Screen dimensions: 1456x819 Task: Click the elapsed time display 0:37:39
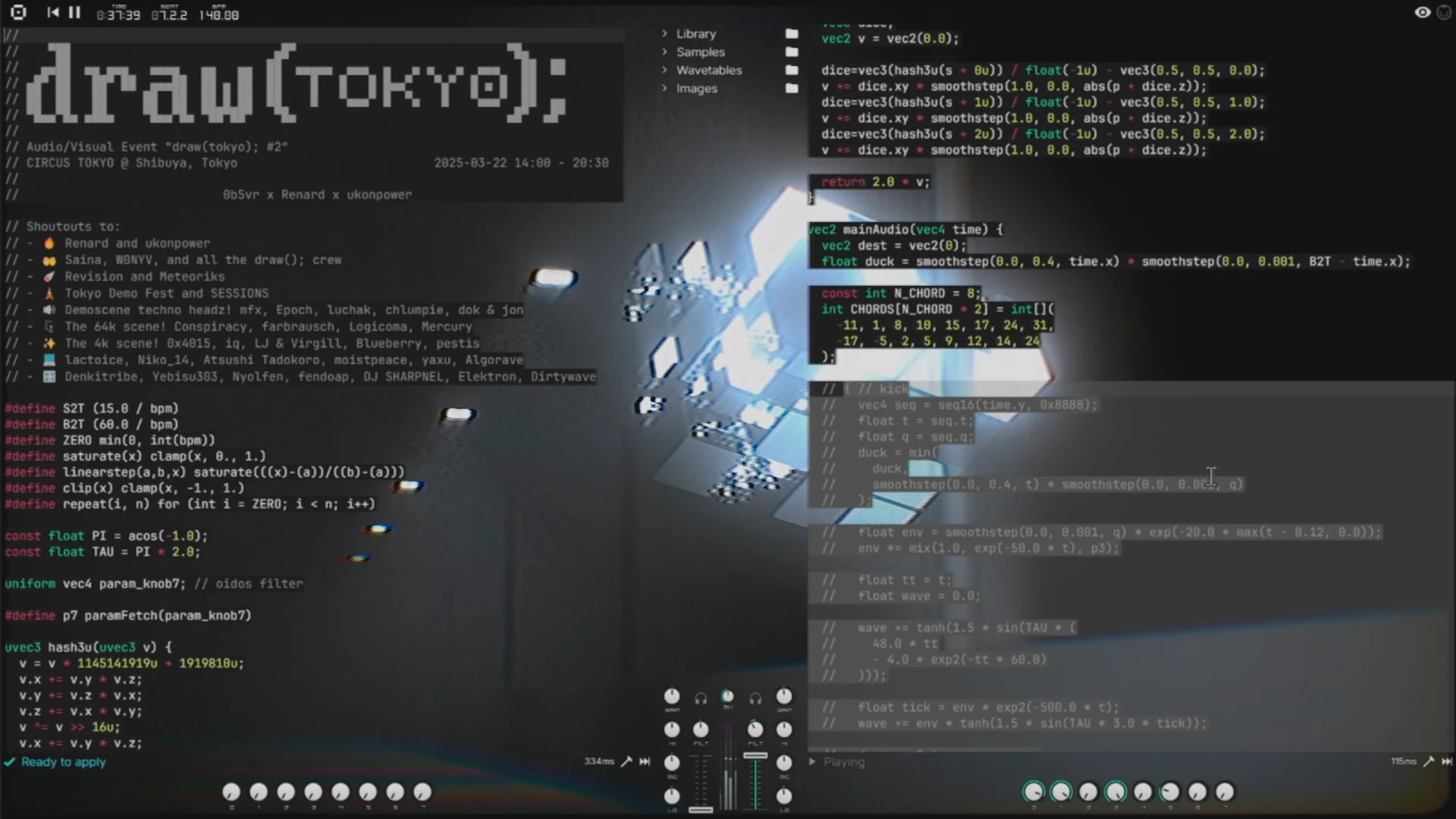click(118, 14)
